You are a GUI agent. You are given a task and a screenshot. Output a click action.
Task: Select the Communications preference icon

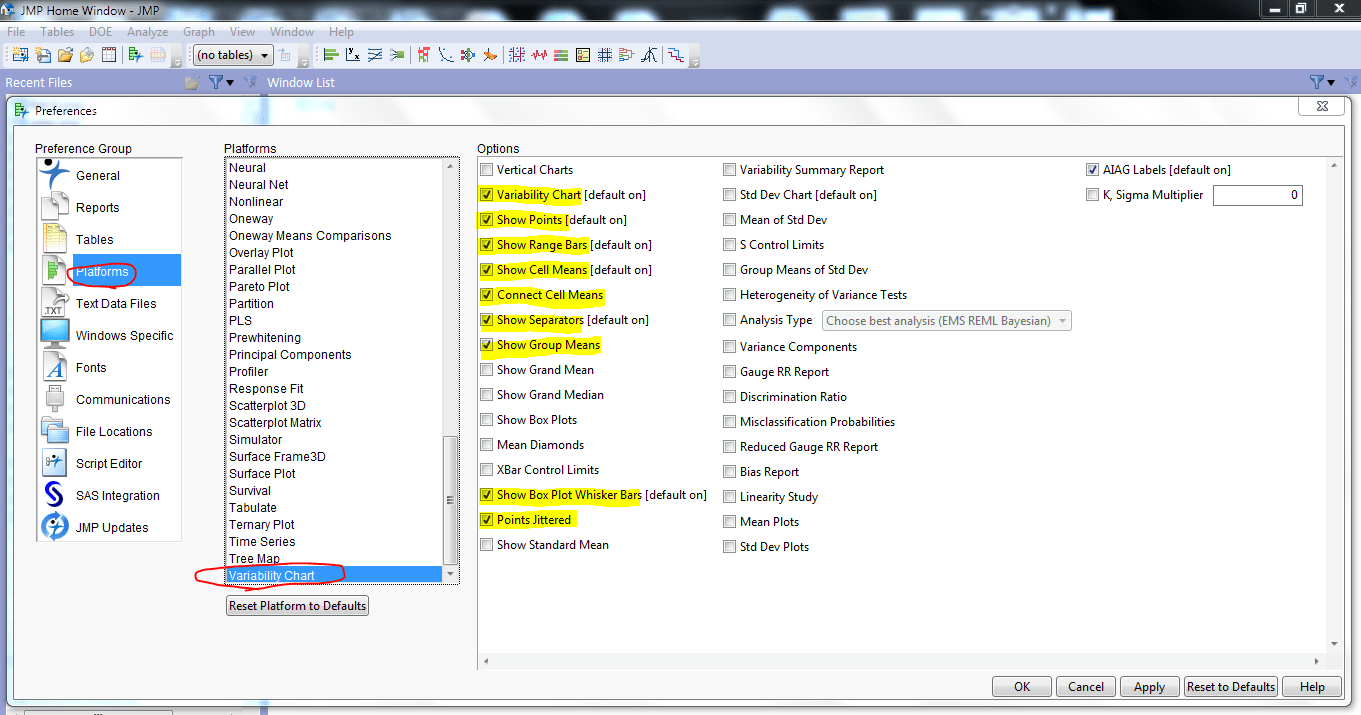tap(55, 398)
